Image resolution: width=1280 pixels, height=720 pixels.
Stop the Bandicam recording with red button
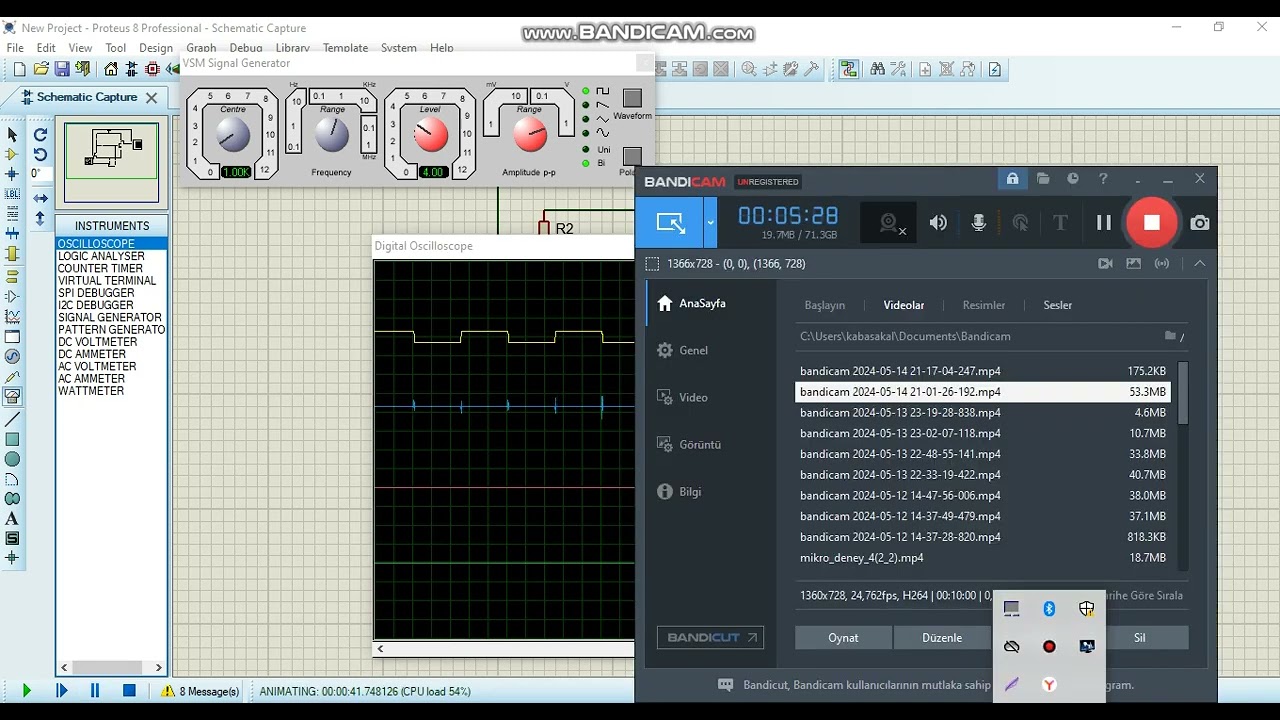coord(1152,223)
